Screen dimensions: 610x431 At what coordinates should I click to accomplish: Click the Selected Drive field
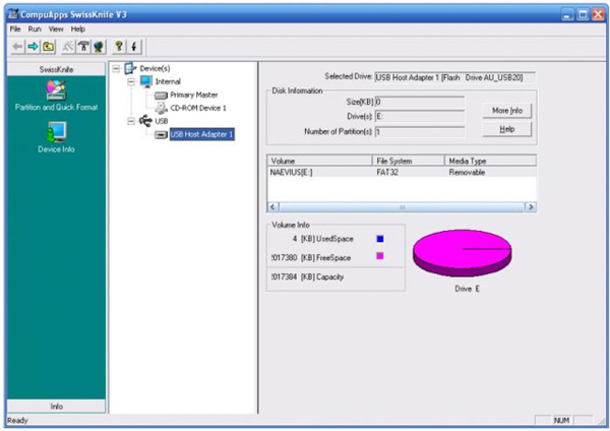click(x=454, y=77)
